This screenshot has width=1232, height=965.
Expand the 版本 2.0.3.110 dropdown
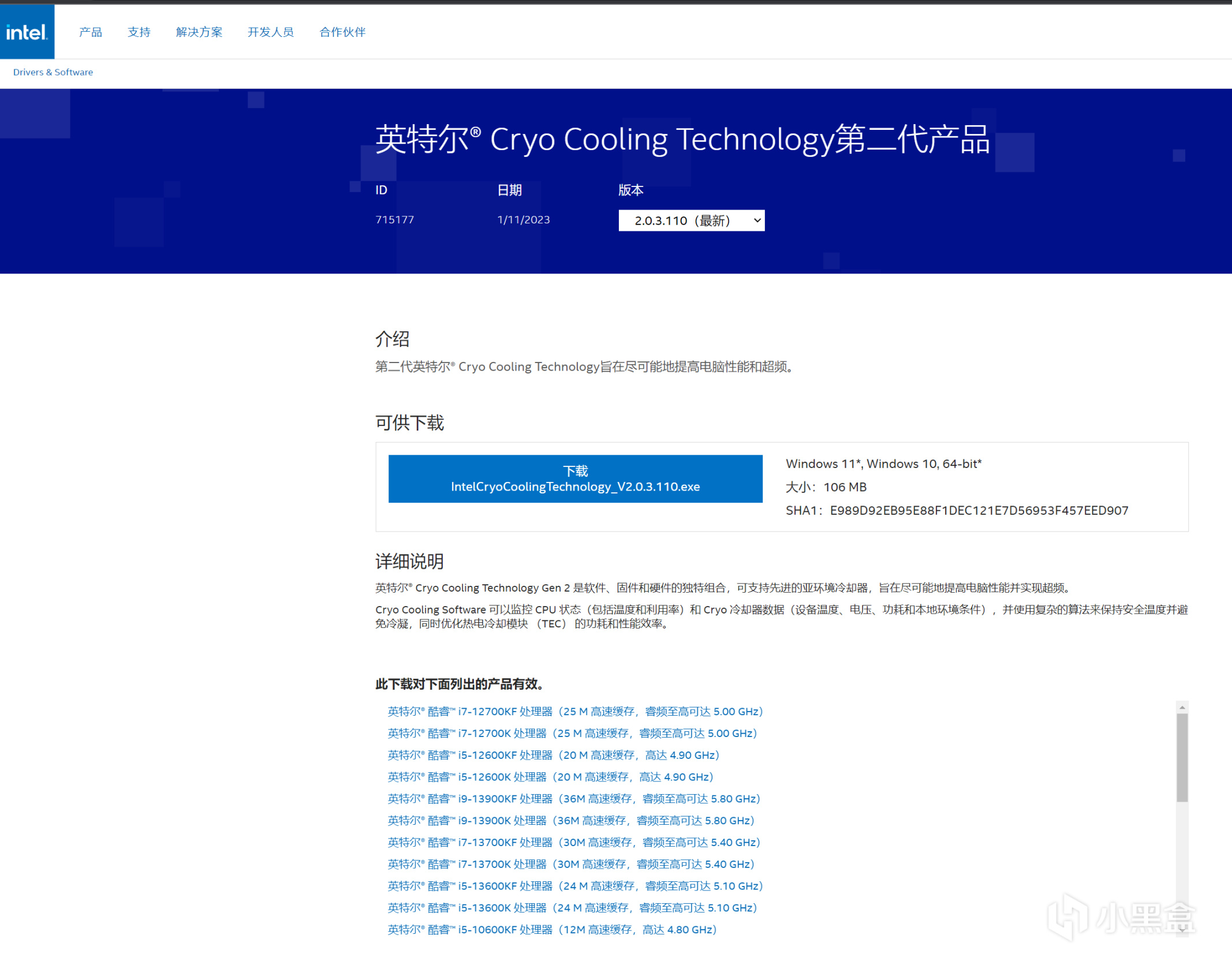pyautogui.click(x=691, y=220)
